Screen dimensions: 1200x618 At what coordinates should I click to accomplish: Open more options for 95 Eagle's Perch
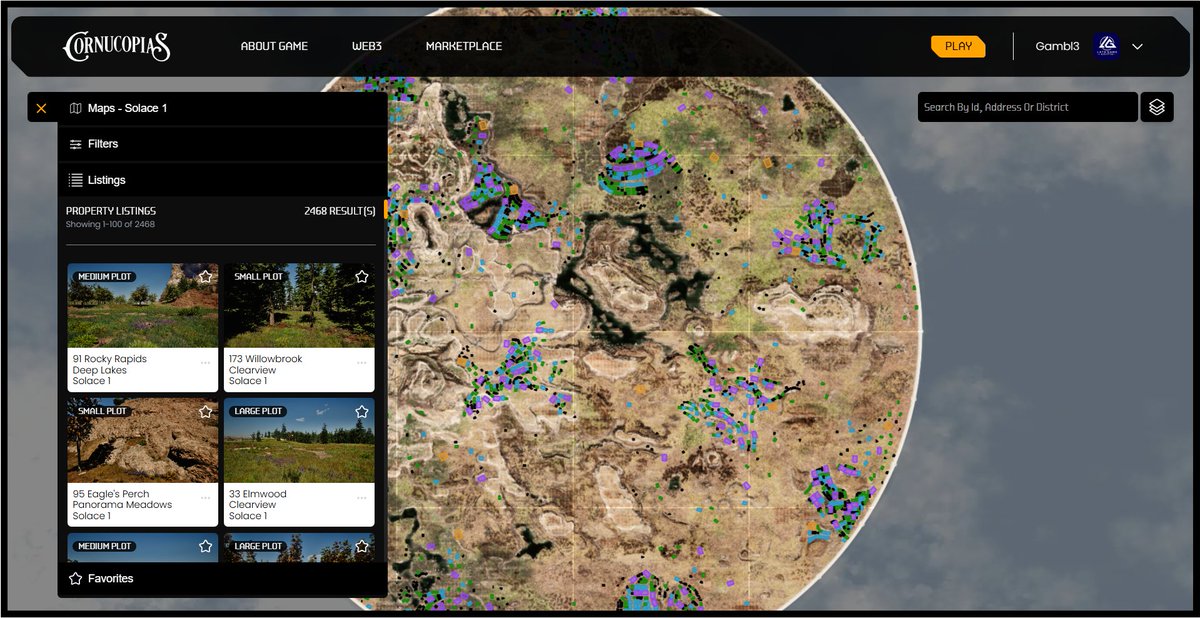click(x=206, y=497)
